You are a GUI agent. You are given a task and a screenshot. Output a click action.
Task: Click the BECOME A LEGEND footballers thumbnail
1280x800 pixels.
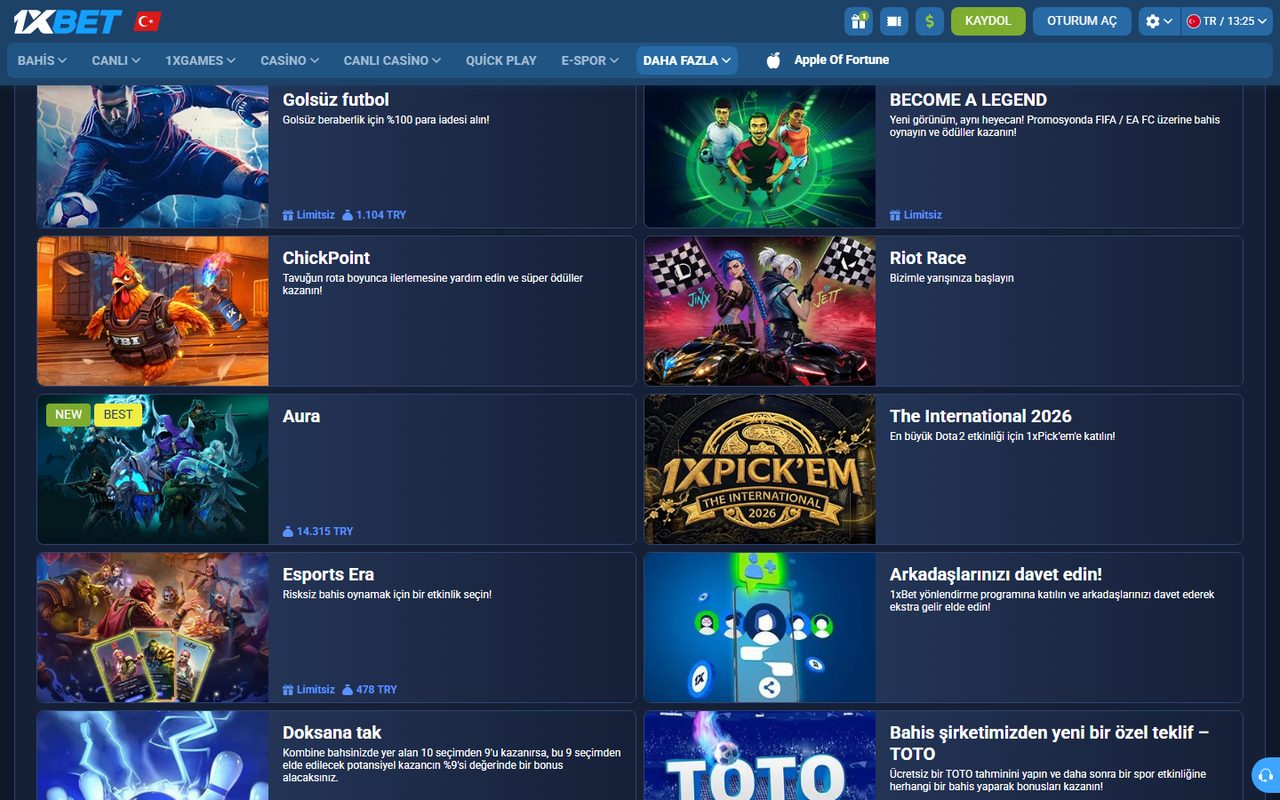[760, 156]
